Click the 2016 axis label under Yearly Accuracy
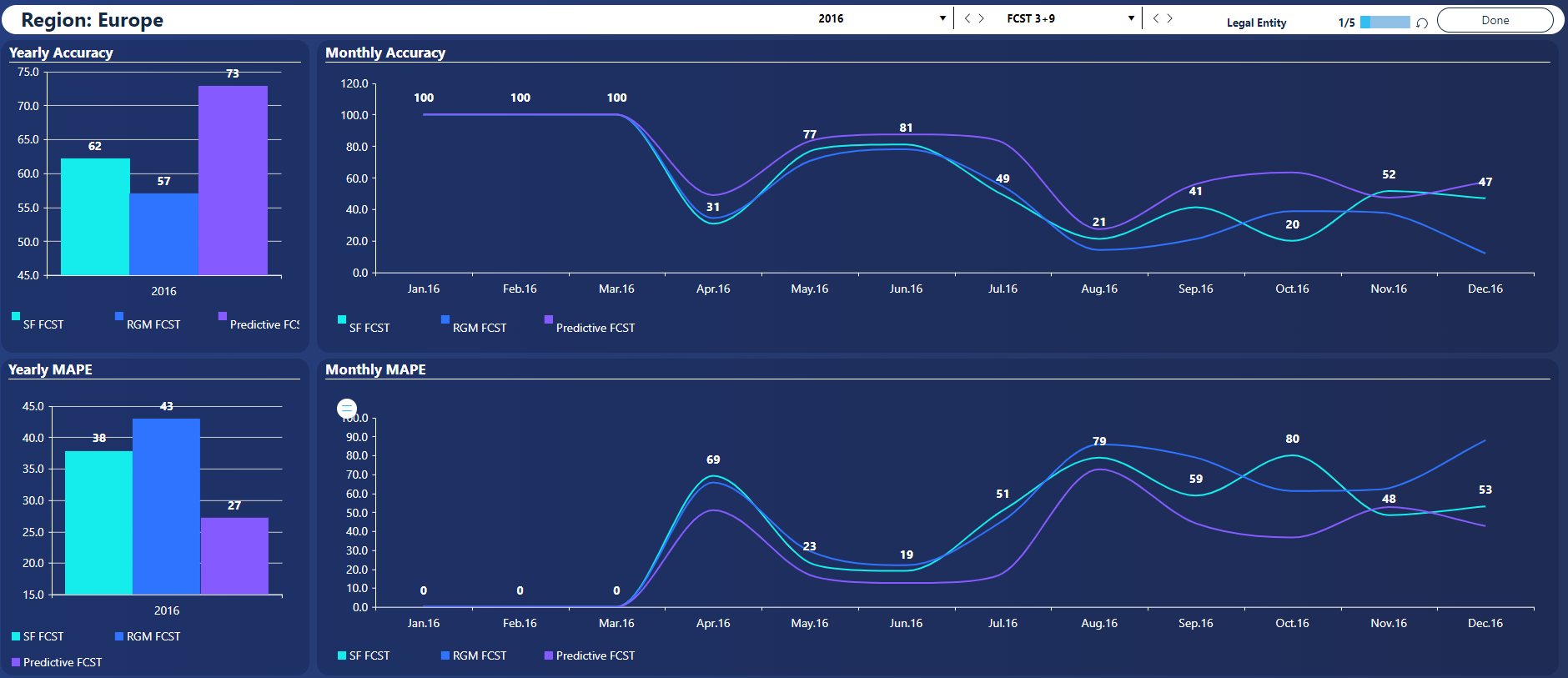 pos(163,291)
